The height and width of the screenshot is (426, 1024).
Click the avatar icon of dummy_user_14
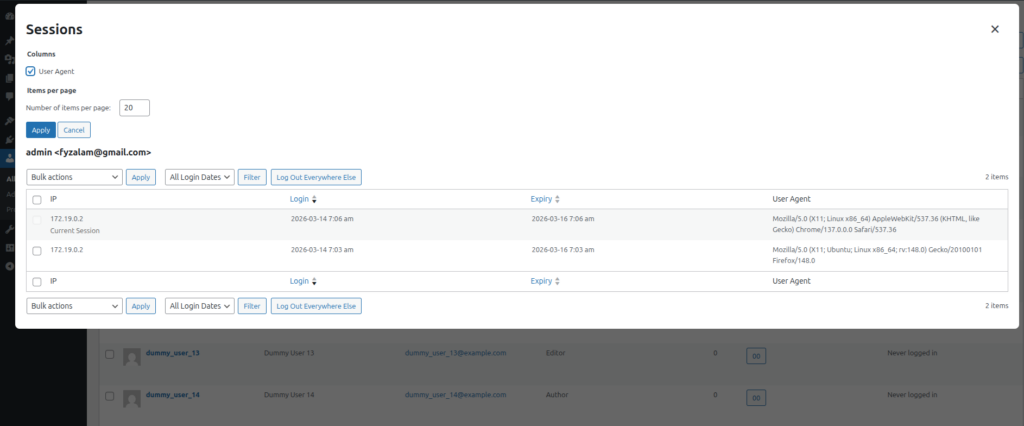(131, 398)
